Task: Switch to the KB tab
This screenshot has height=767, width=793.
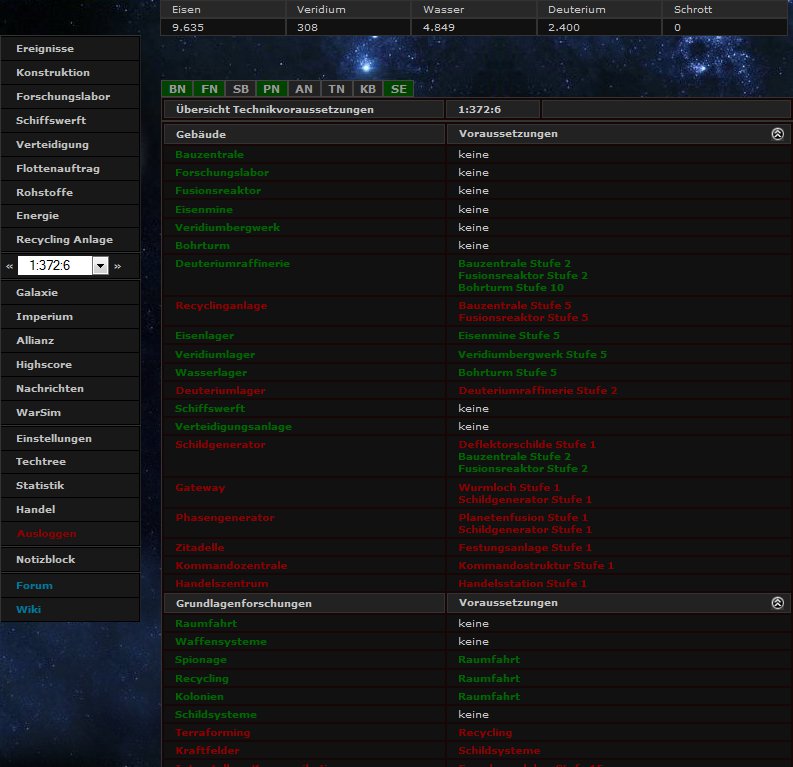Action: click(368, 89)
